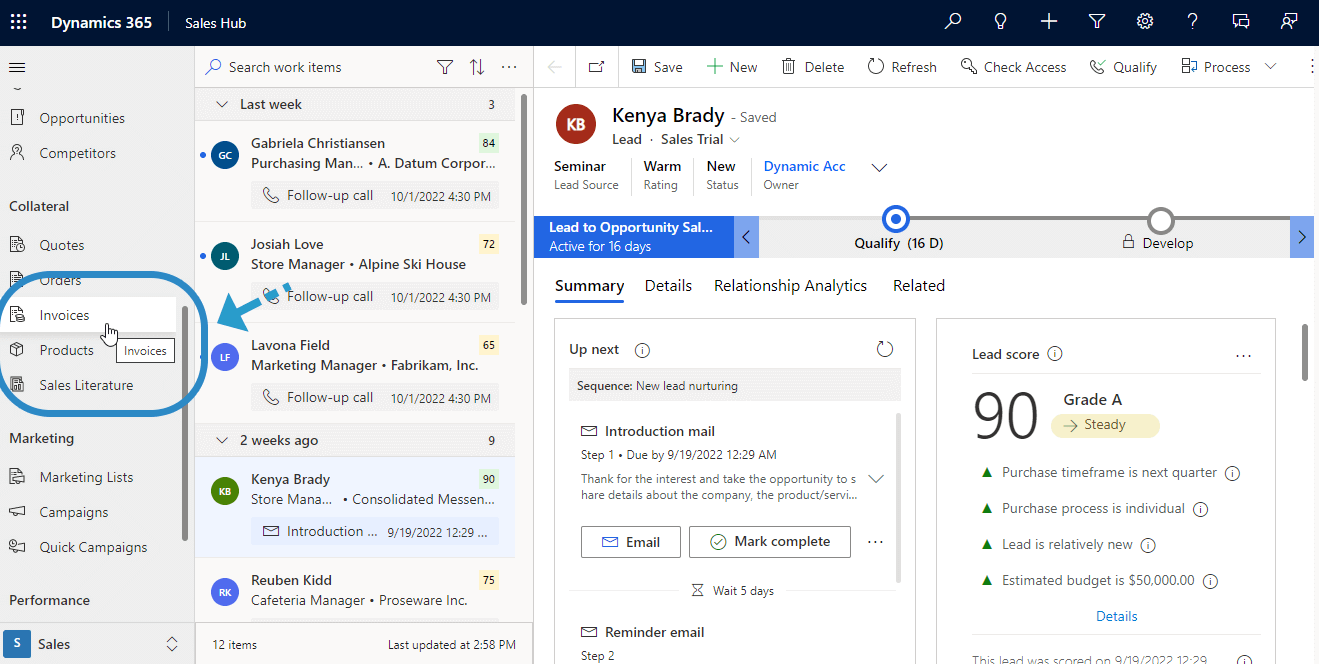Mark the Introduction mail step complete

[769, 541]
